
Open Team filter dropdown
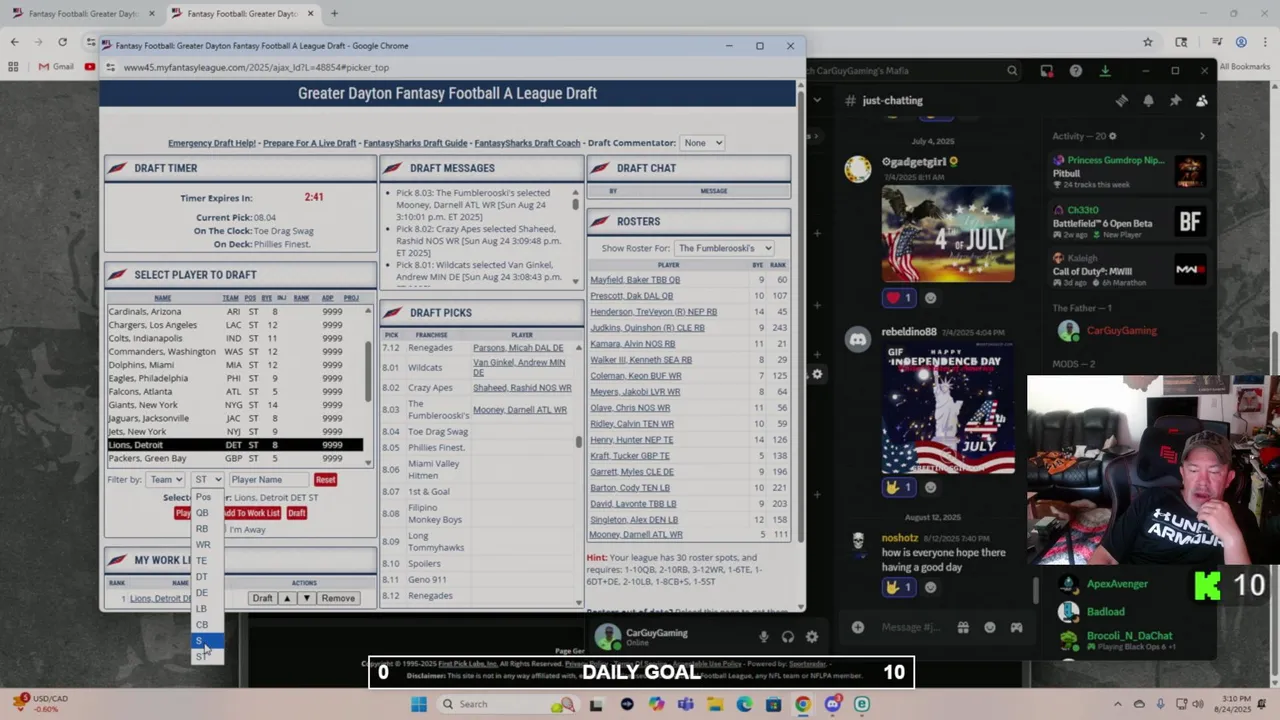(x=165, y=479)
